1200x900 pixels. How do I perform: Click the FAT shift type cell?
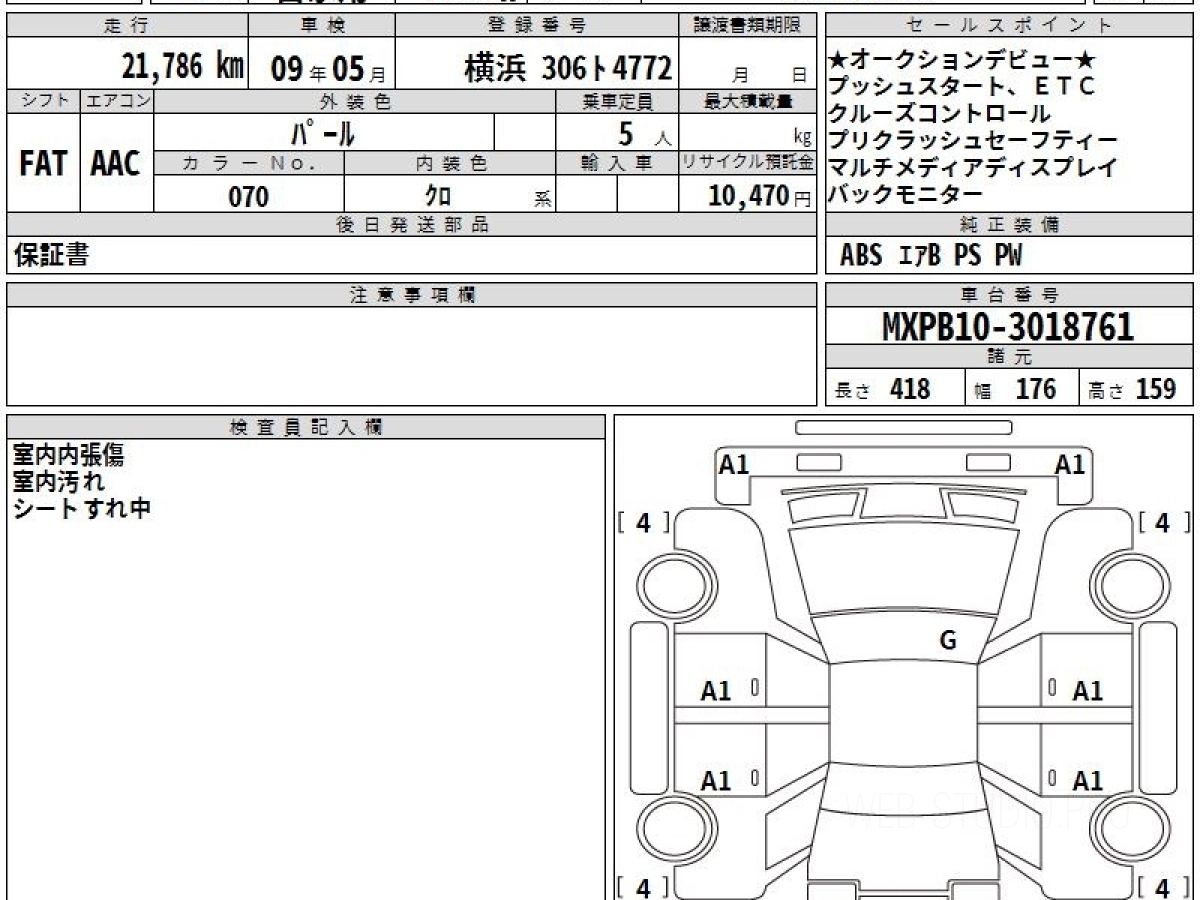43,164
